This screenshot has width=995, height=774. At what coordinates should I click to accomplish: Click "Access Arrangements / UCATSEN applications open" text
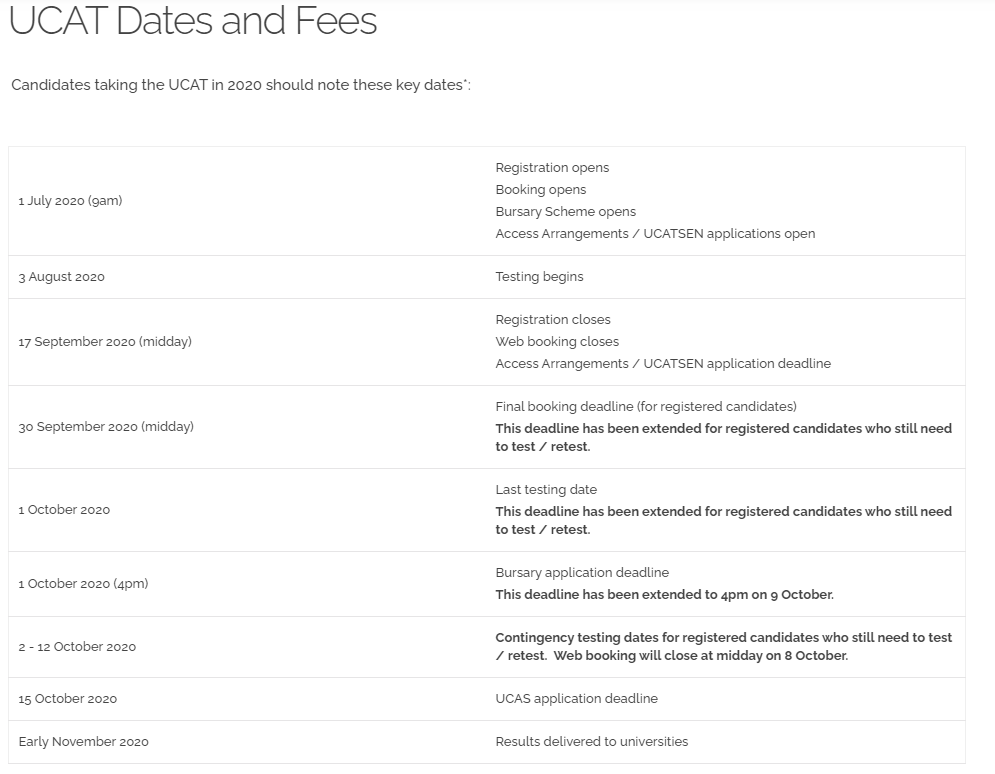pyautogui.click(x=655, y=234)
